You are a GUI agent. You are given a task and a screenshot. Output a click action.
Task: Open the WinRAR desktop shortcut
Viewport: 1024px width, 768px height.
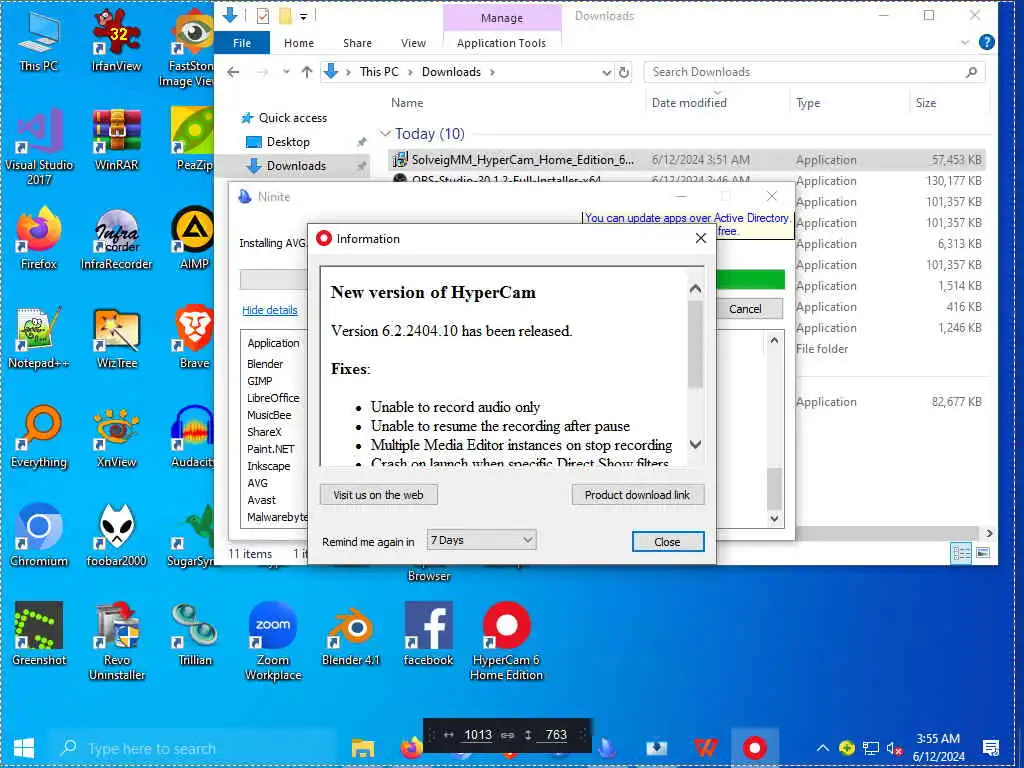[116, 140]
